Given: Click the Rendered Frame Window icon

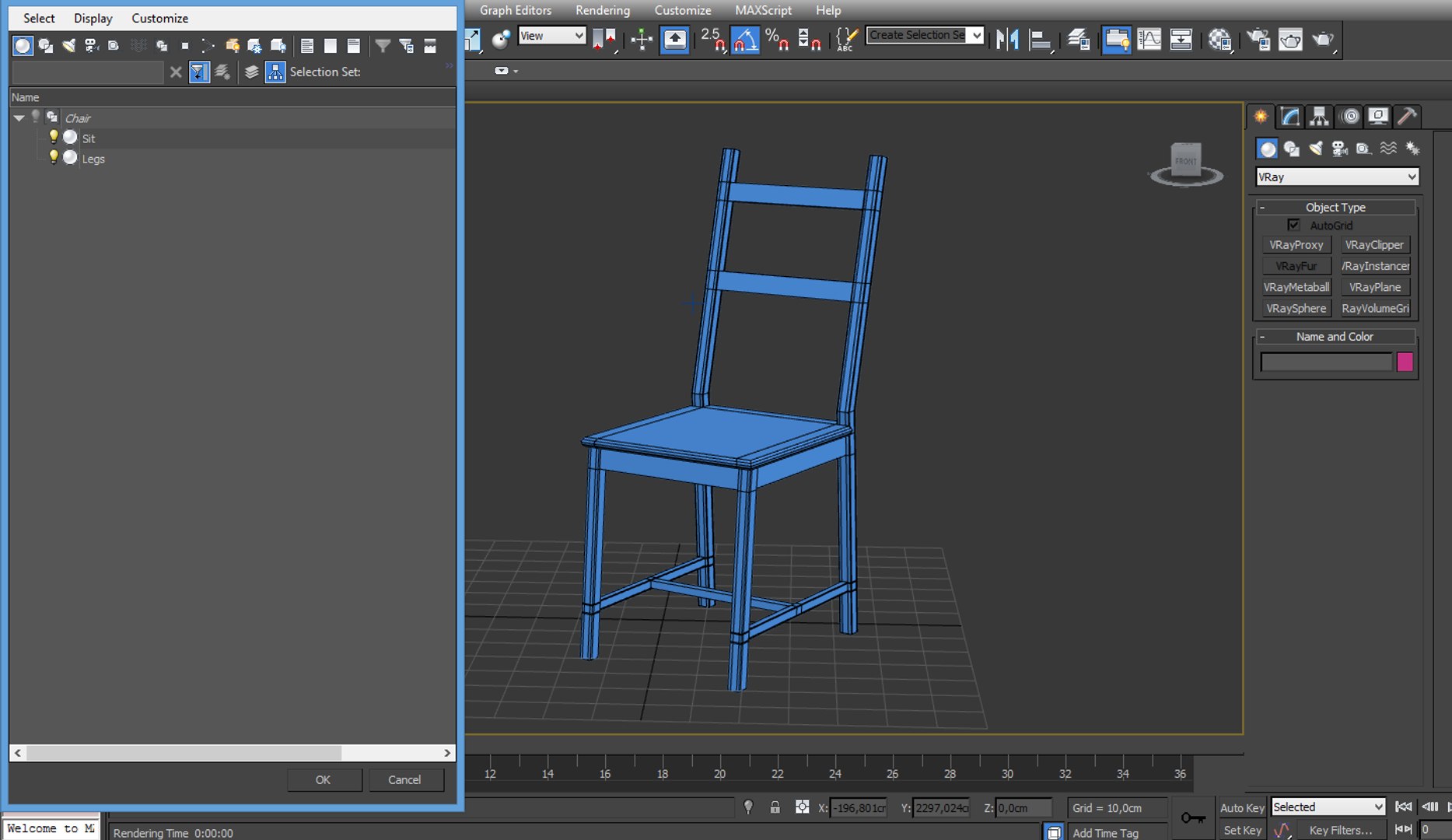Looking at the screenshot, I should [x=1290, y=39].
